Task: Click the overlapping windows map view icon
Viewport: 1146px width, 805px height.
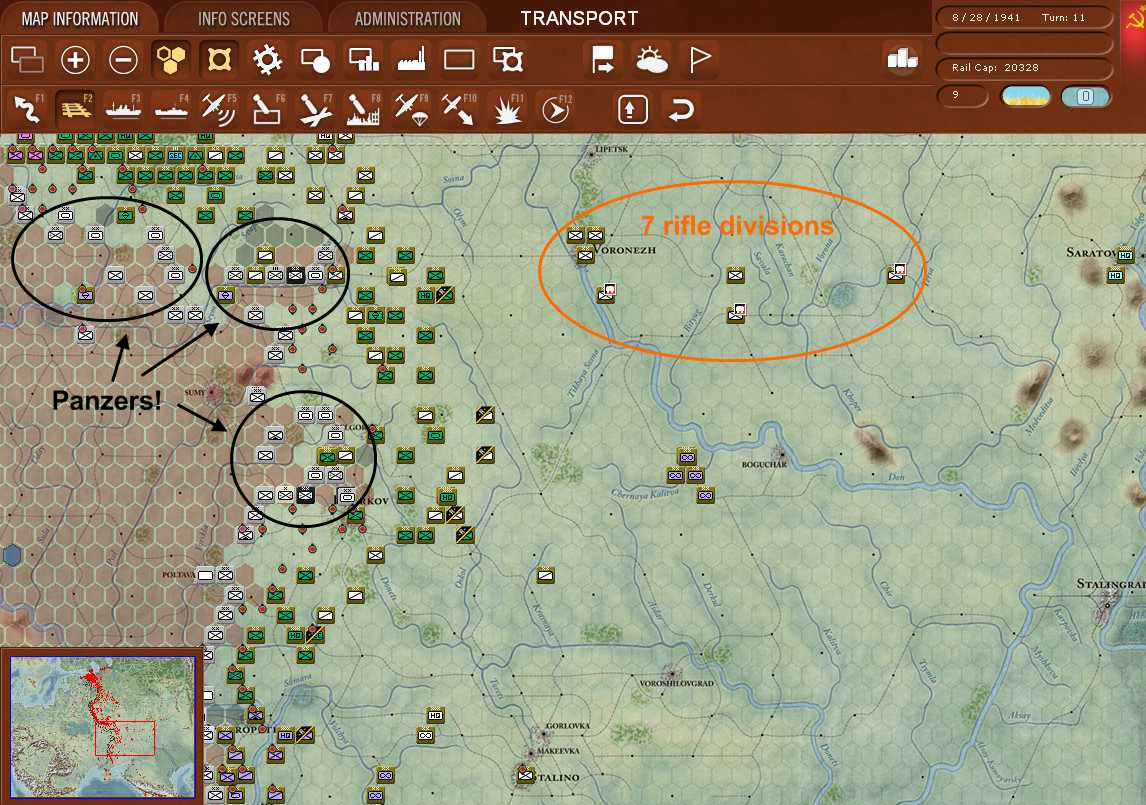Action: (x=28, y=59)
